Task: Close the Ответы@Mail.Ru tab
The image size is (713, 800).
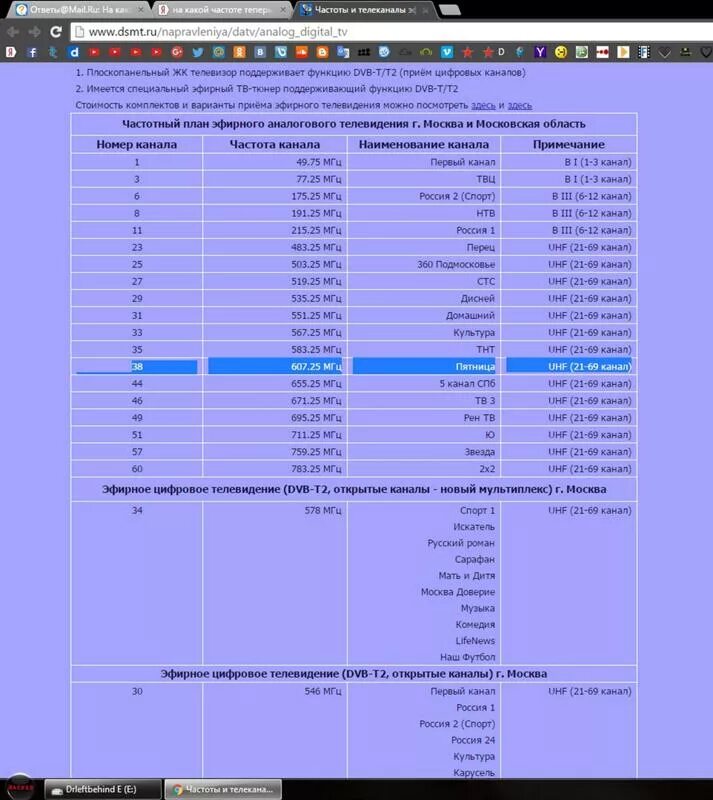Action: point(140,10)
